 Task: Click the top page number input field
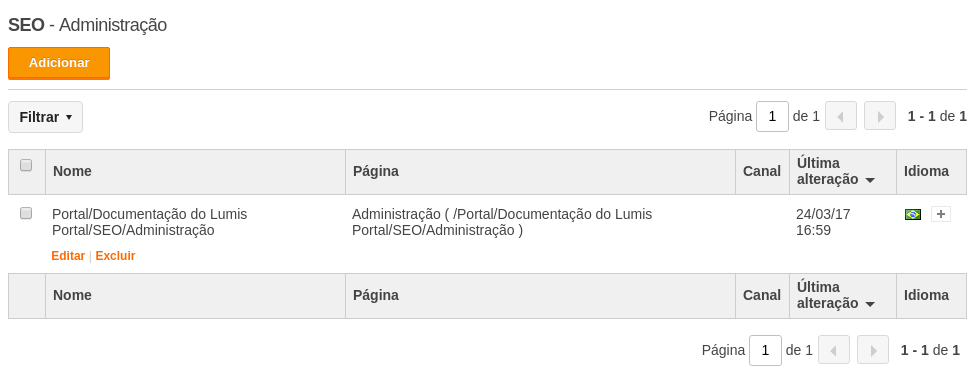click(x=772, y=116)
